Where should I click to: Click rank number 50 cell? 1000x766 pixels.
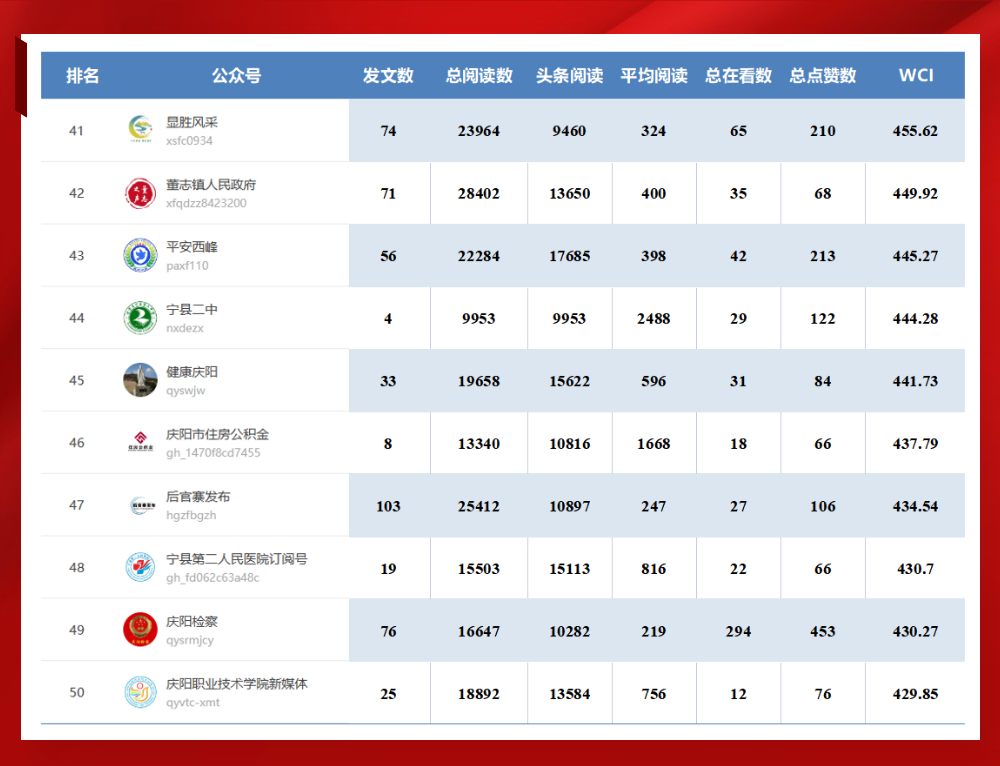coord(77,693)
